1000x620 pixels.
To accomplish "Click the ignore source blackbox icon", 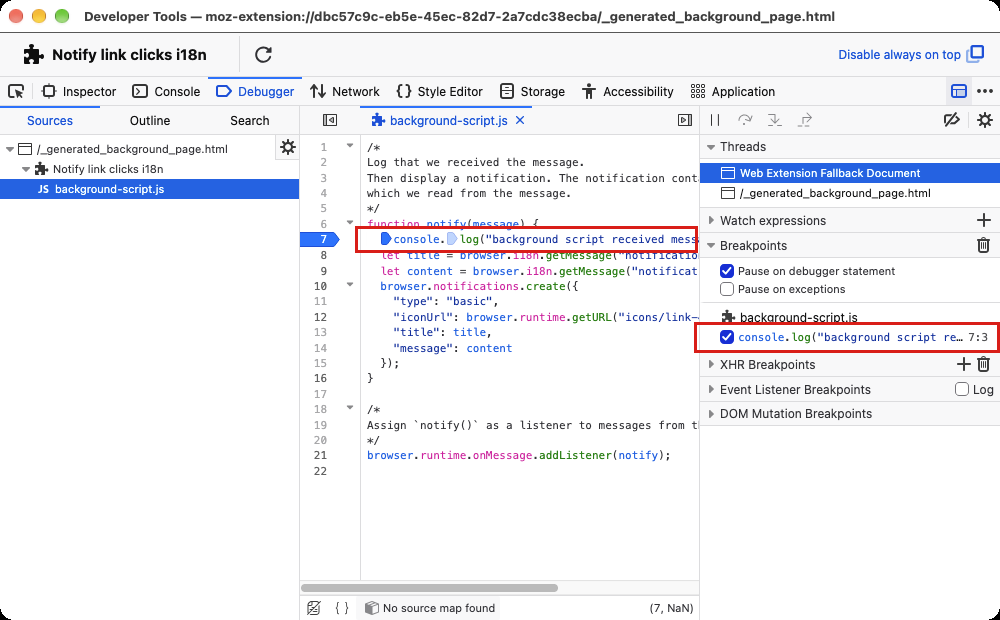I will click(x=314, y=608).
